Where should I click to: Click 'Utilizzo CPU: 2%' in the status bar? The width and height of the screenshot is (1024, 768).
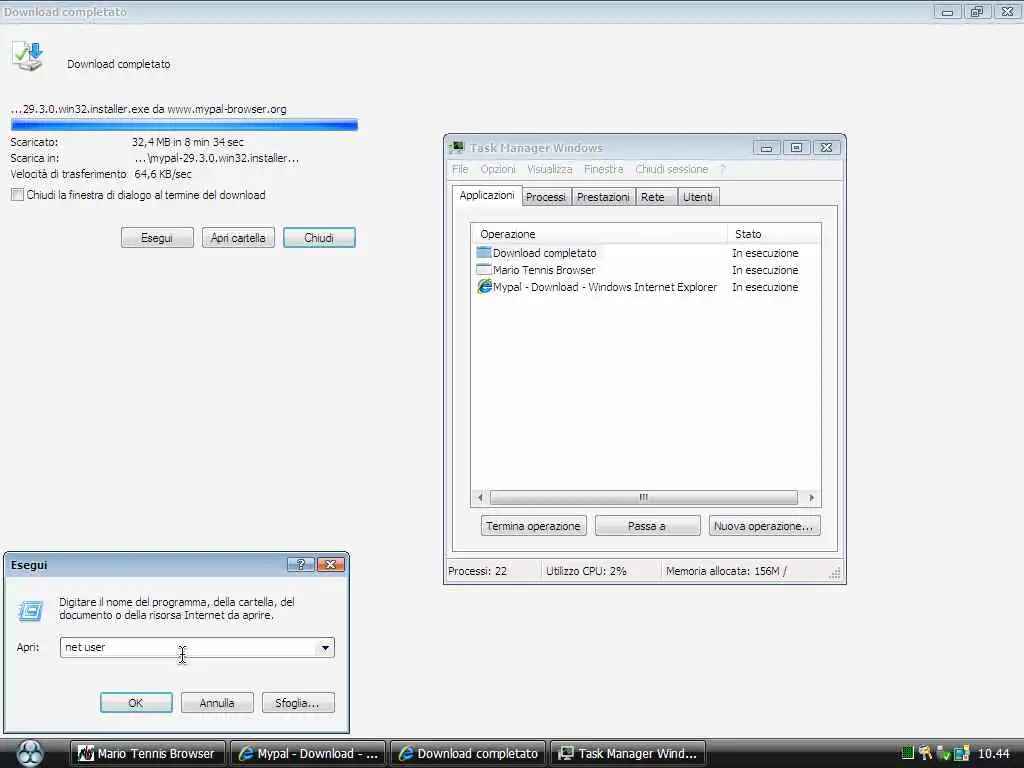[x=586, y=571]
